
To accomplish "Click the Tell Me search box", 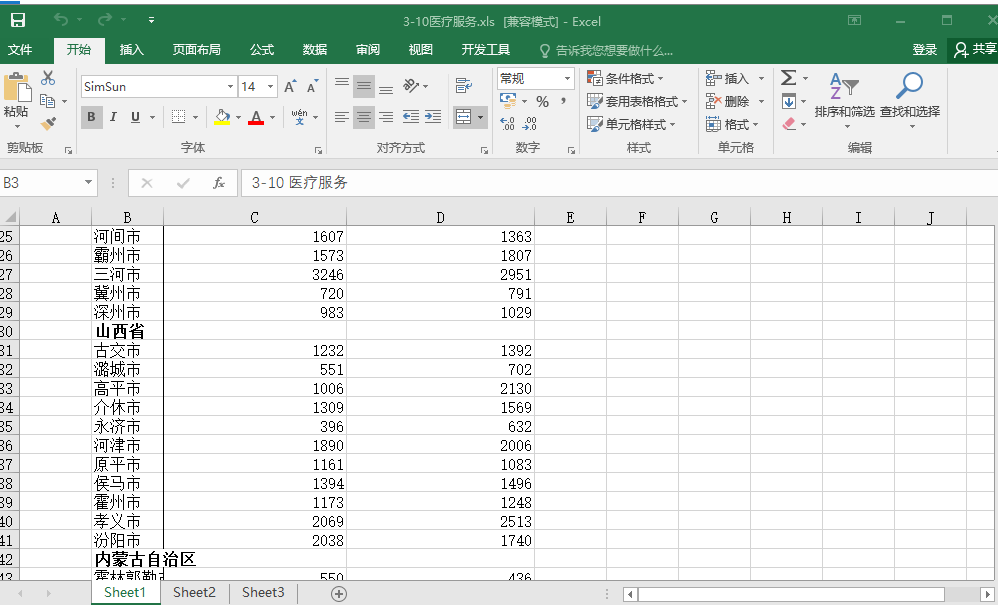I will [606, 50].
